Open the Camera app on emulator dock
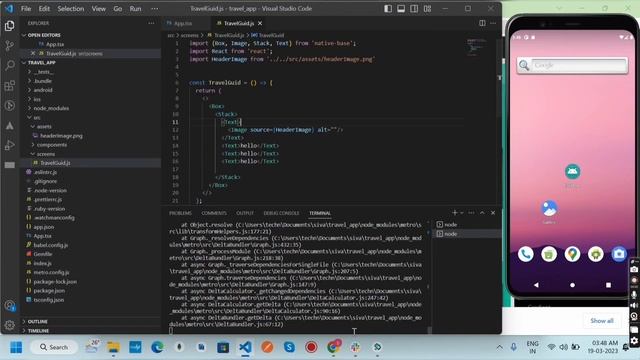 pyautogui.click(x=619, y=254)
